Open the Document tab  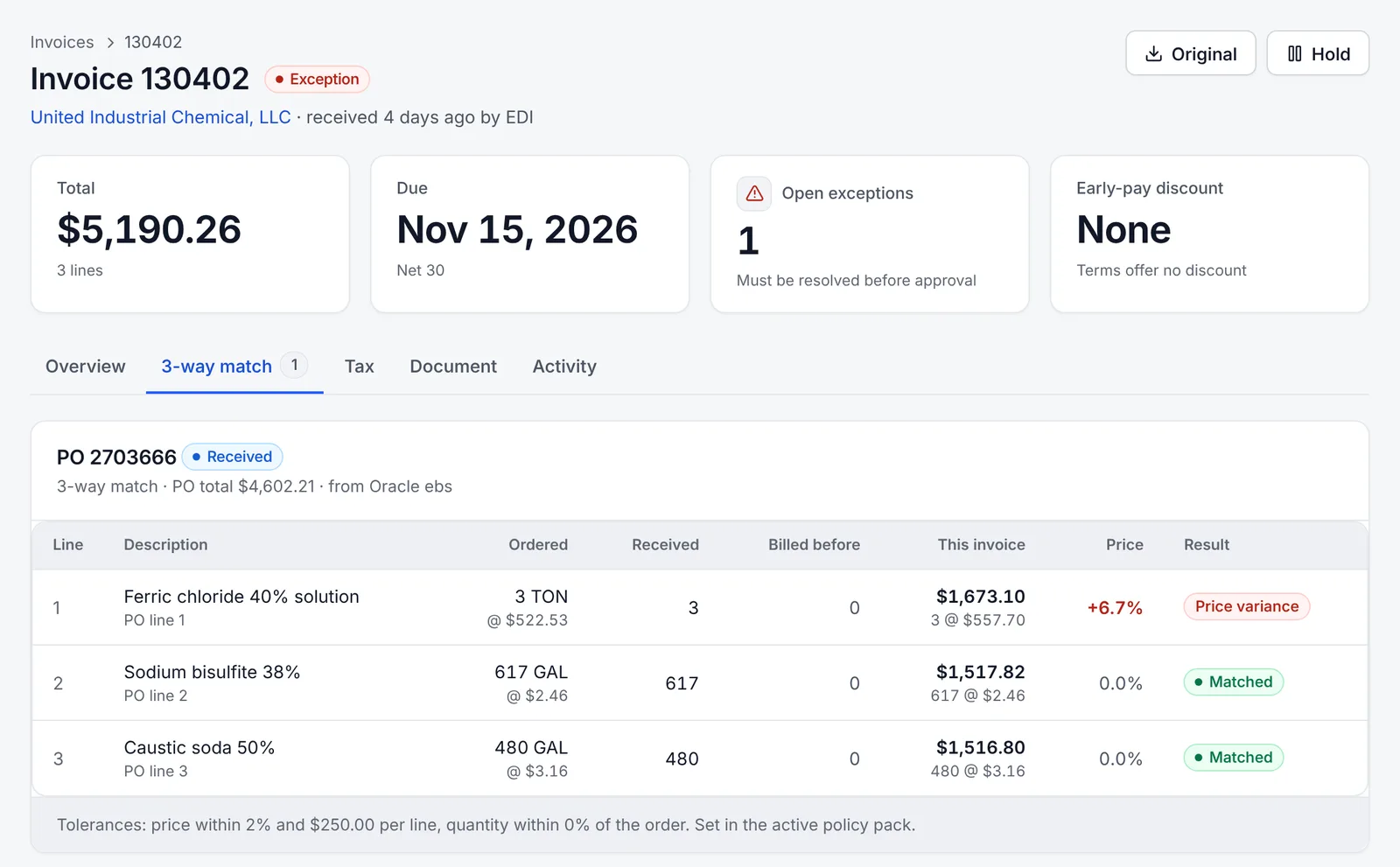(x=453, y=367)
